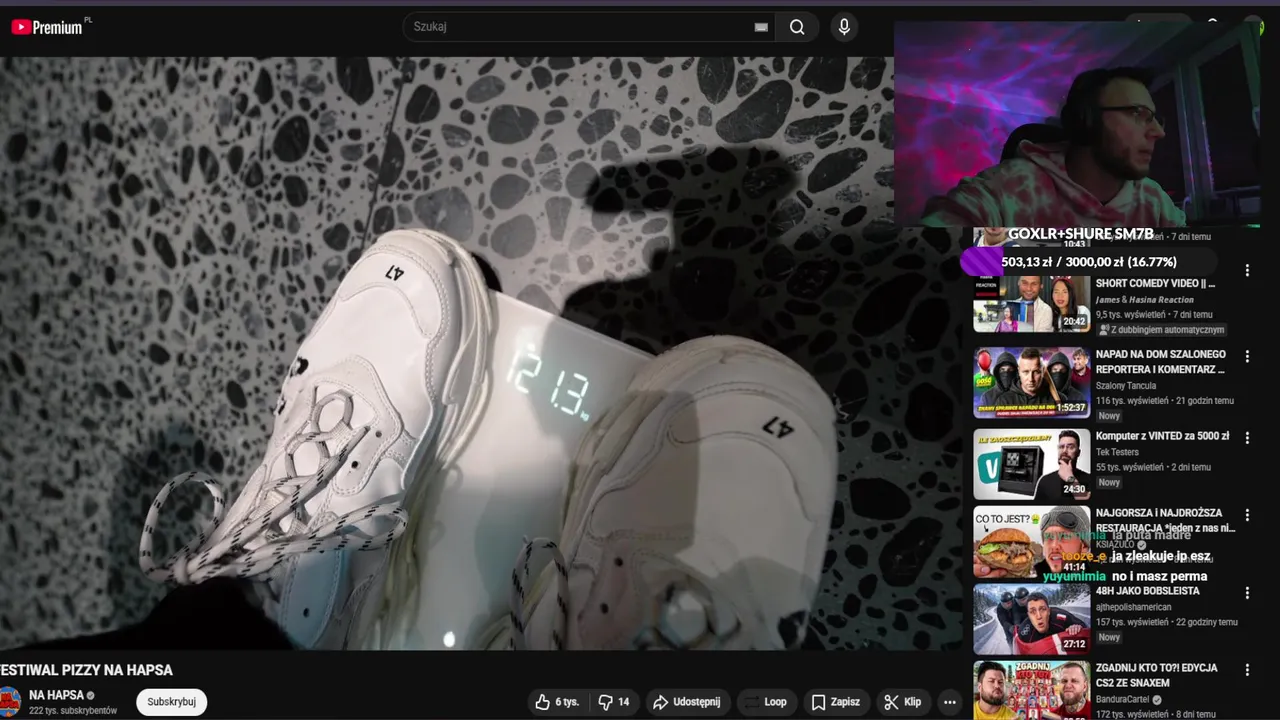The height and width of the screenshot is (720, 1280).
Task: Save video with the Zapisz button
Action: click(x=836, y=702)
